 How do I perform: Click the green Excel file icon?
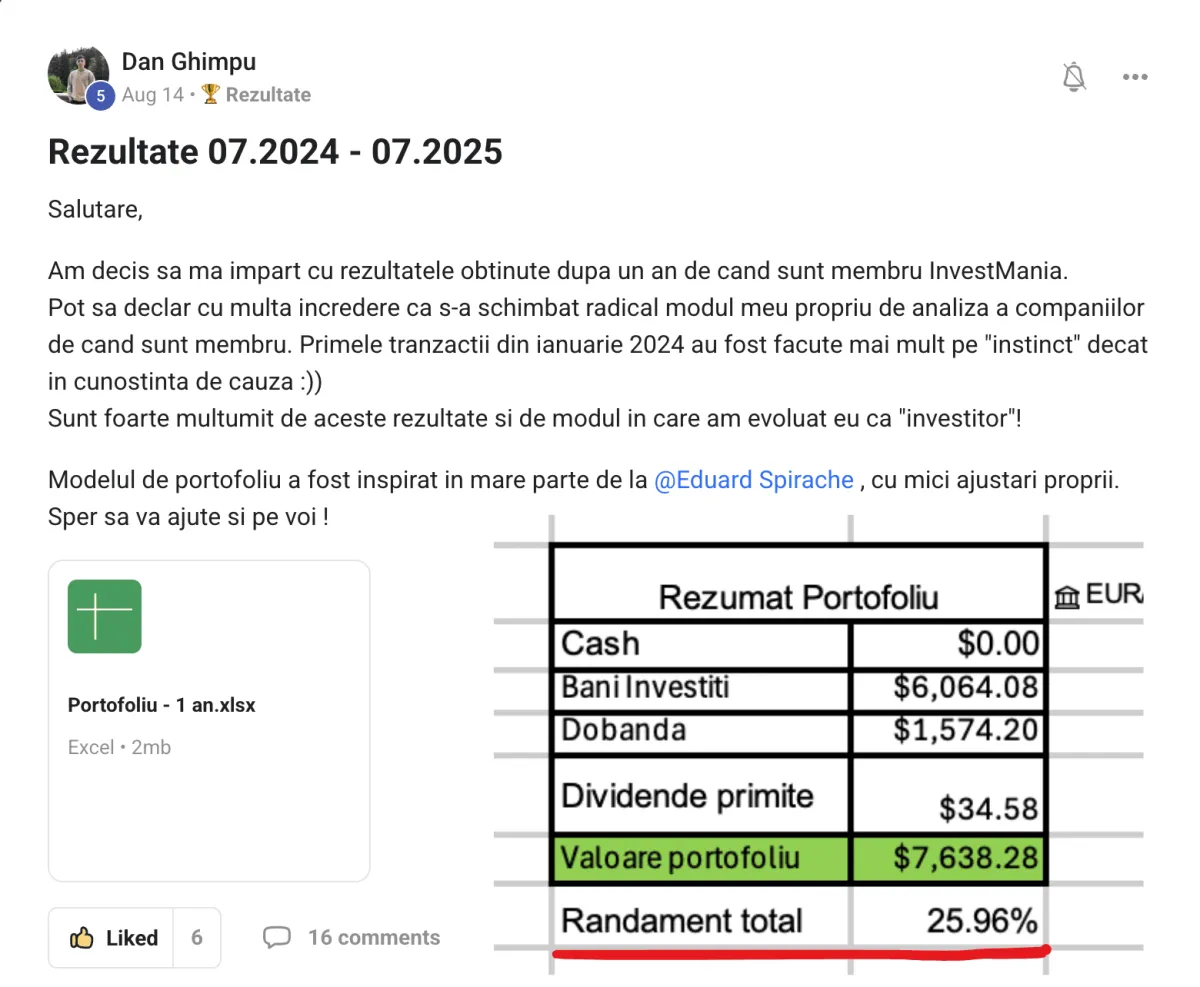coord(105,616)
